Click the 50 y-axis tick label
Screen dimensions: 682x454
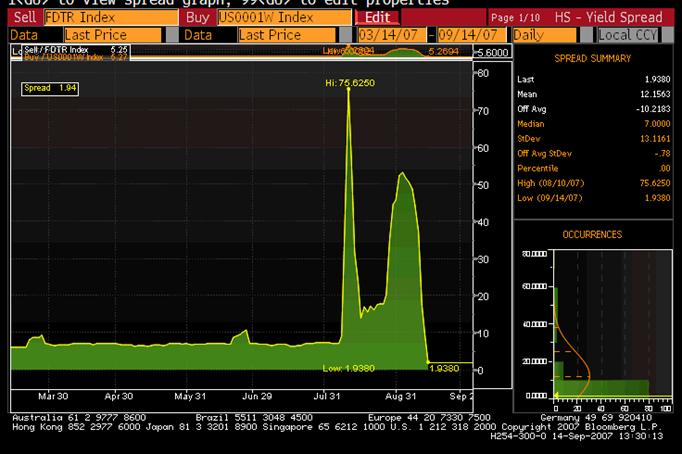[x=483, y=185]
